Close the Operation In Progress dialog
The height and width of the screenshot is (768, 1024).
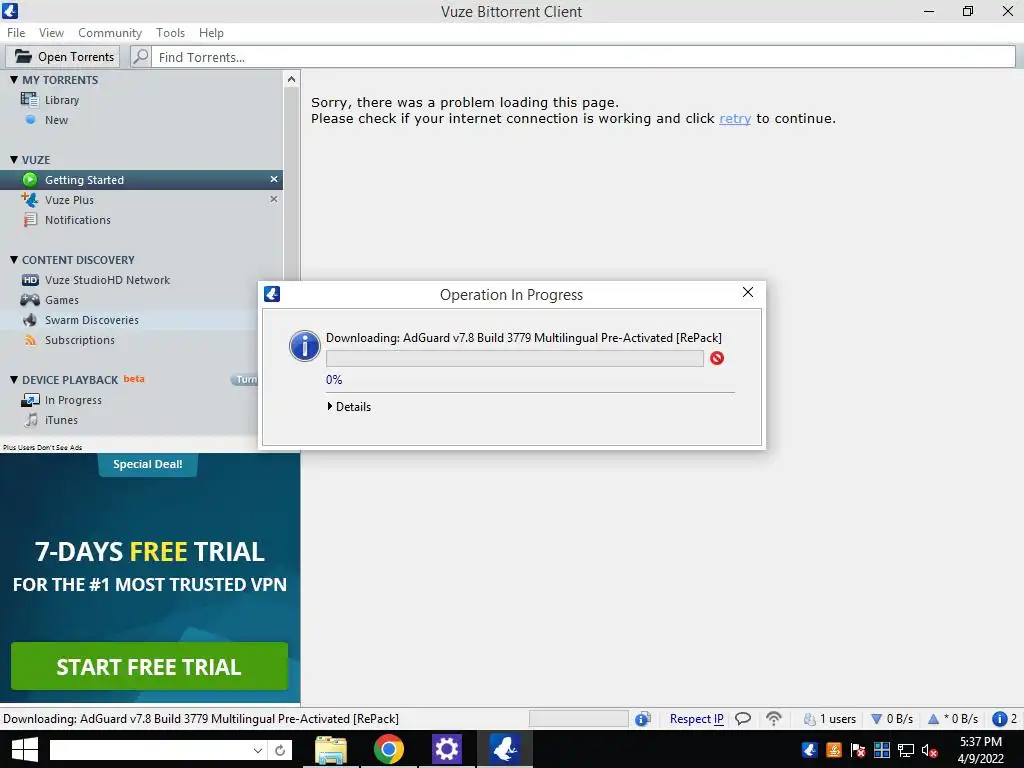click(x=748, y=292)
